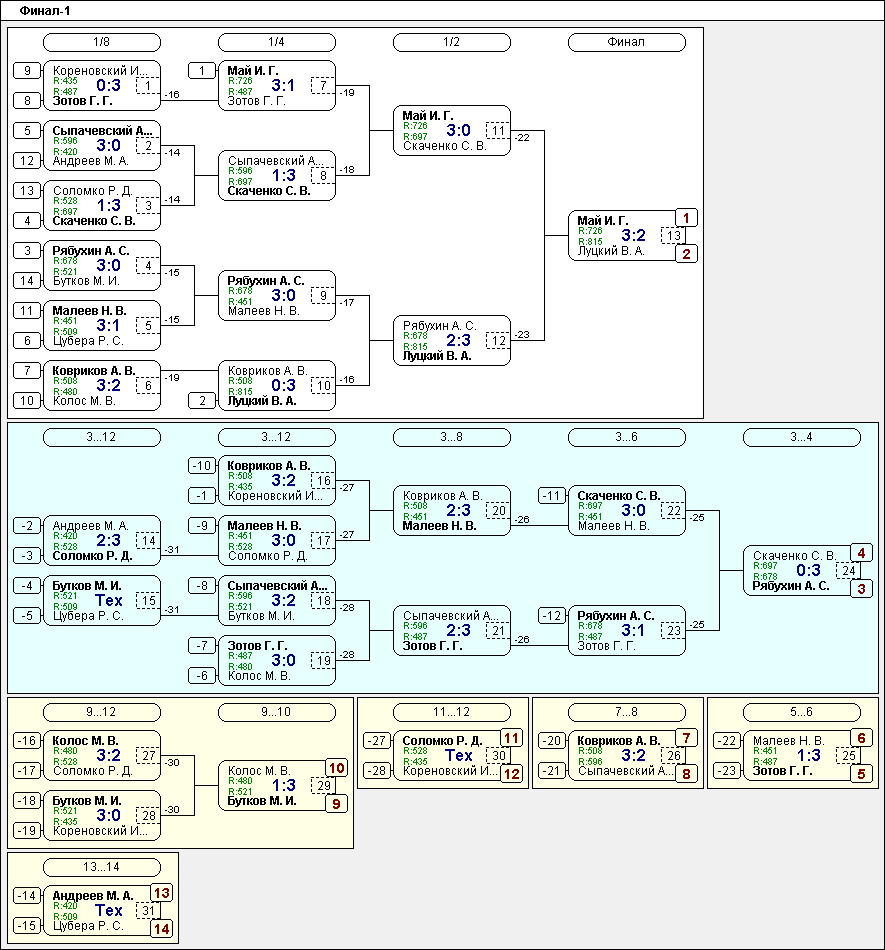Image resolution: width=885 pixels, height=950 pixels.
Task: Click the -12 box beside Рябухин in 3...6
Action: pos(552,616)
